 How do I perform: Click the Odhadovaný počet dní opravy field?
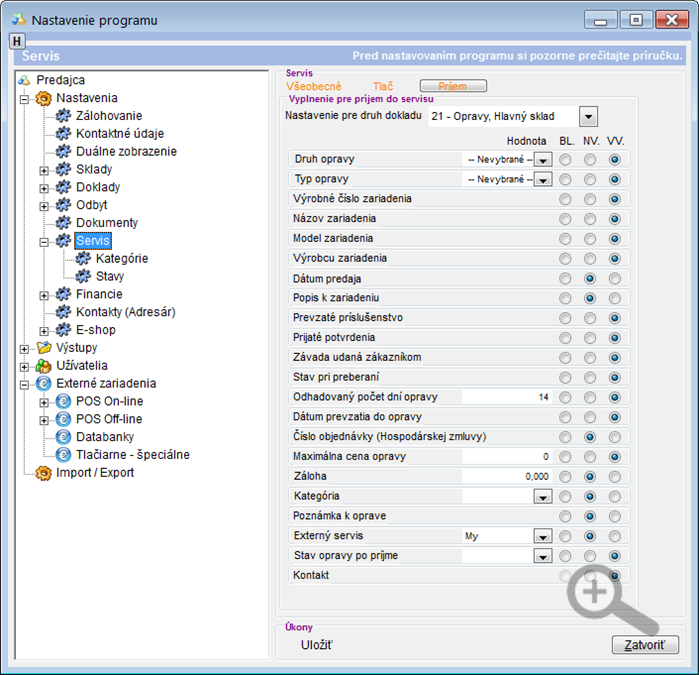tap(507, 397)
